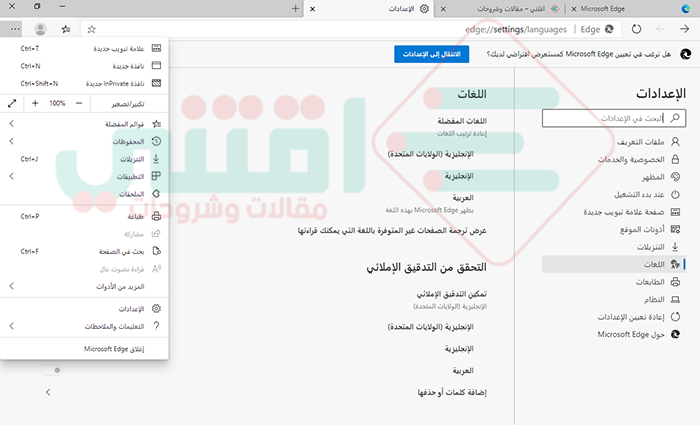Image resolution: width=700 pixels, height=425 pixels.
Task: Zoom in with the plus button
Action: point(35,104)
